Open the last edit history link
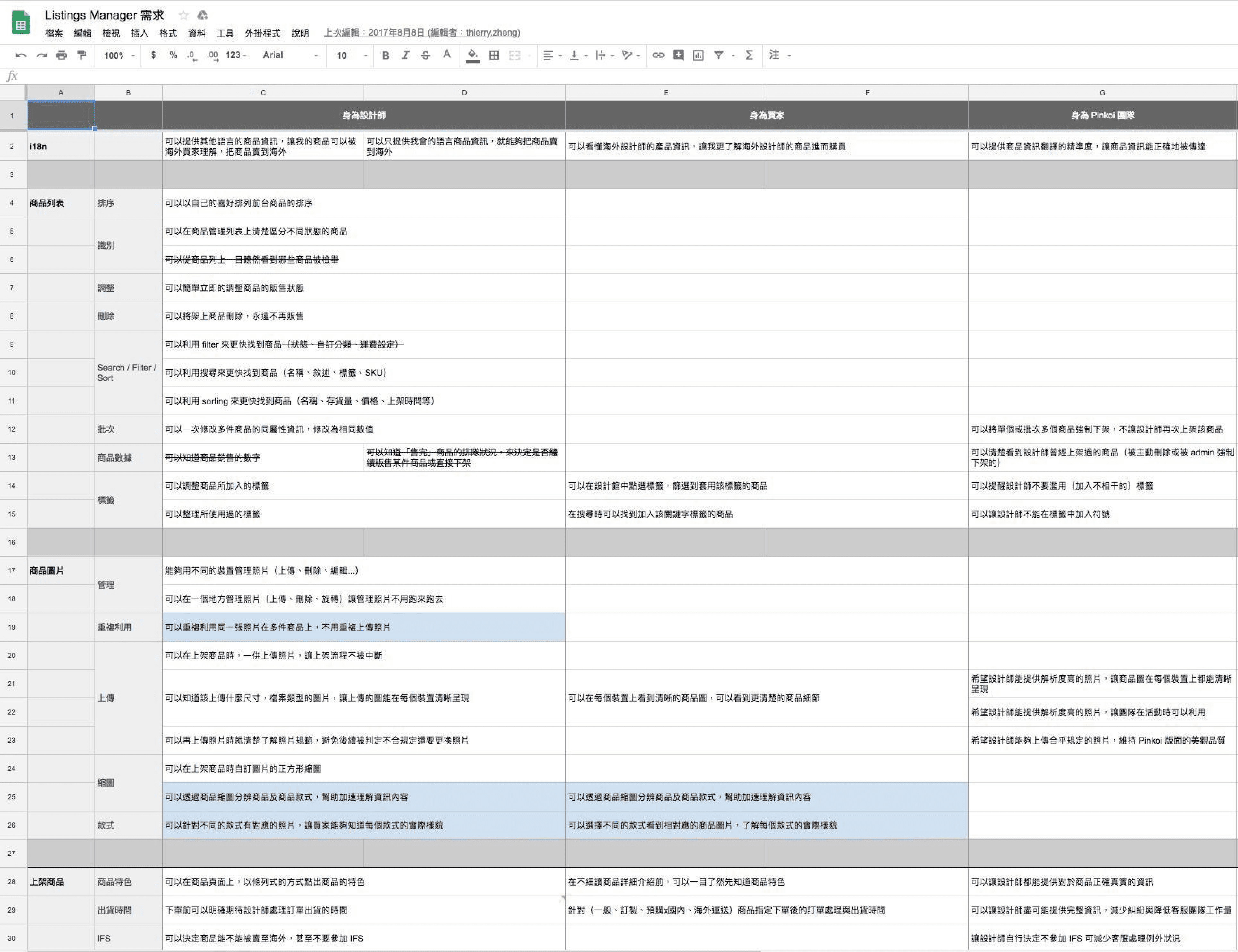Viewport: 1238px width, 952px height. coord(421,33)
